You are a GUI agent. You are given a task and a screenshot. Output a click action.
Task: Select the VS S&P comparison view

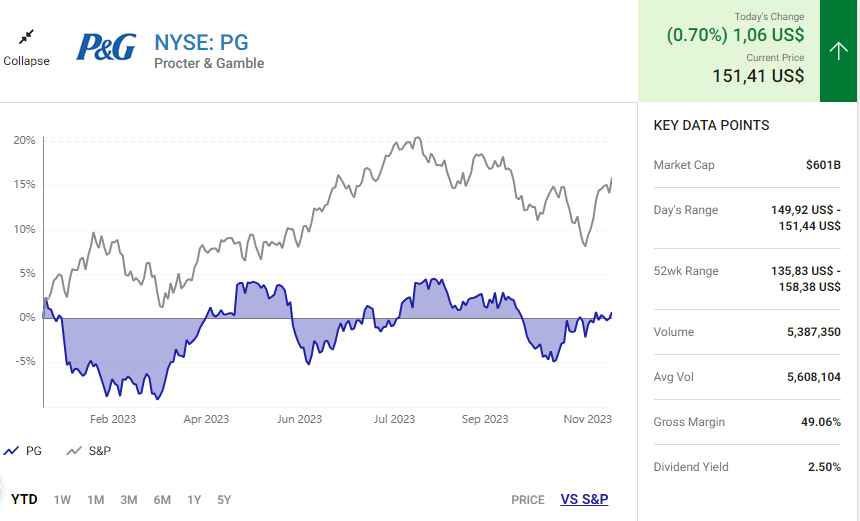584,499
